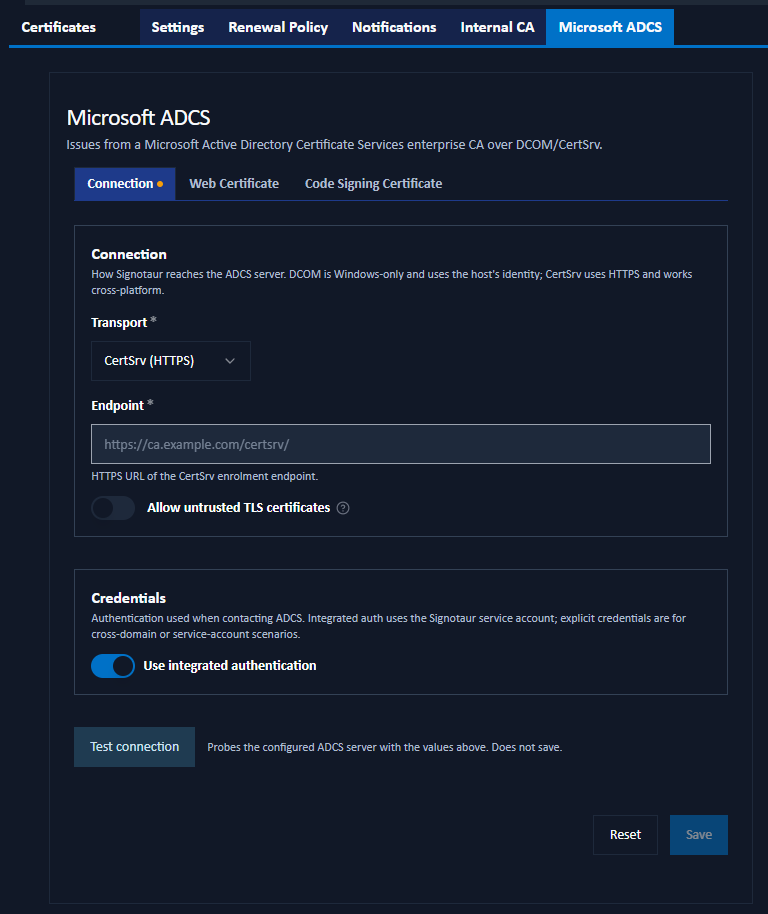Click the untrusted TLS help icon

[343, 508]
